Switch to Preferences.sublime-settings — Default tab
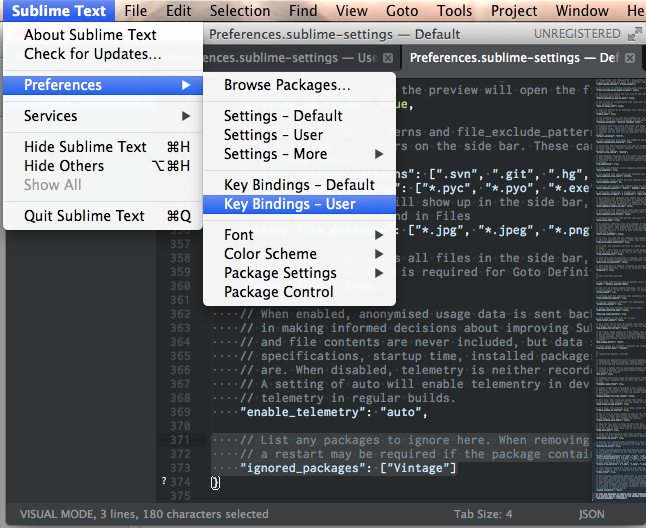This screenshot has width=646, height=528. (x=514, y=58)
